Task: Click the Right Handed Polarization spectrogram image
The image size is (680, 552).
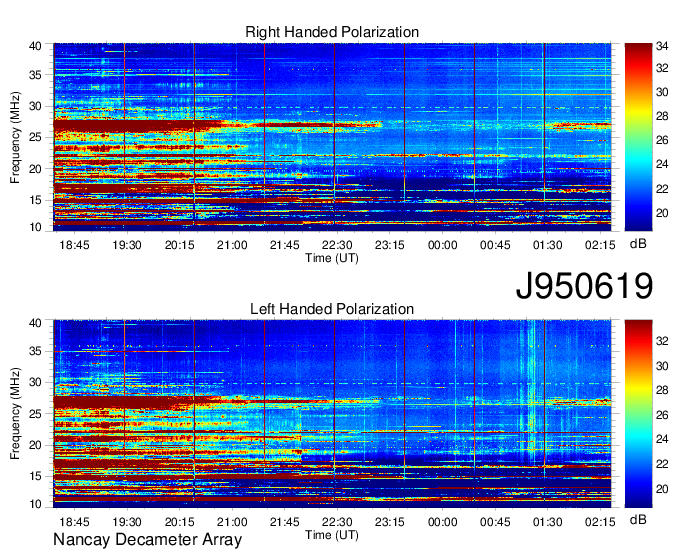Action: (332, 137)
